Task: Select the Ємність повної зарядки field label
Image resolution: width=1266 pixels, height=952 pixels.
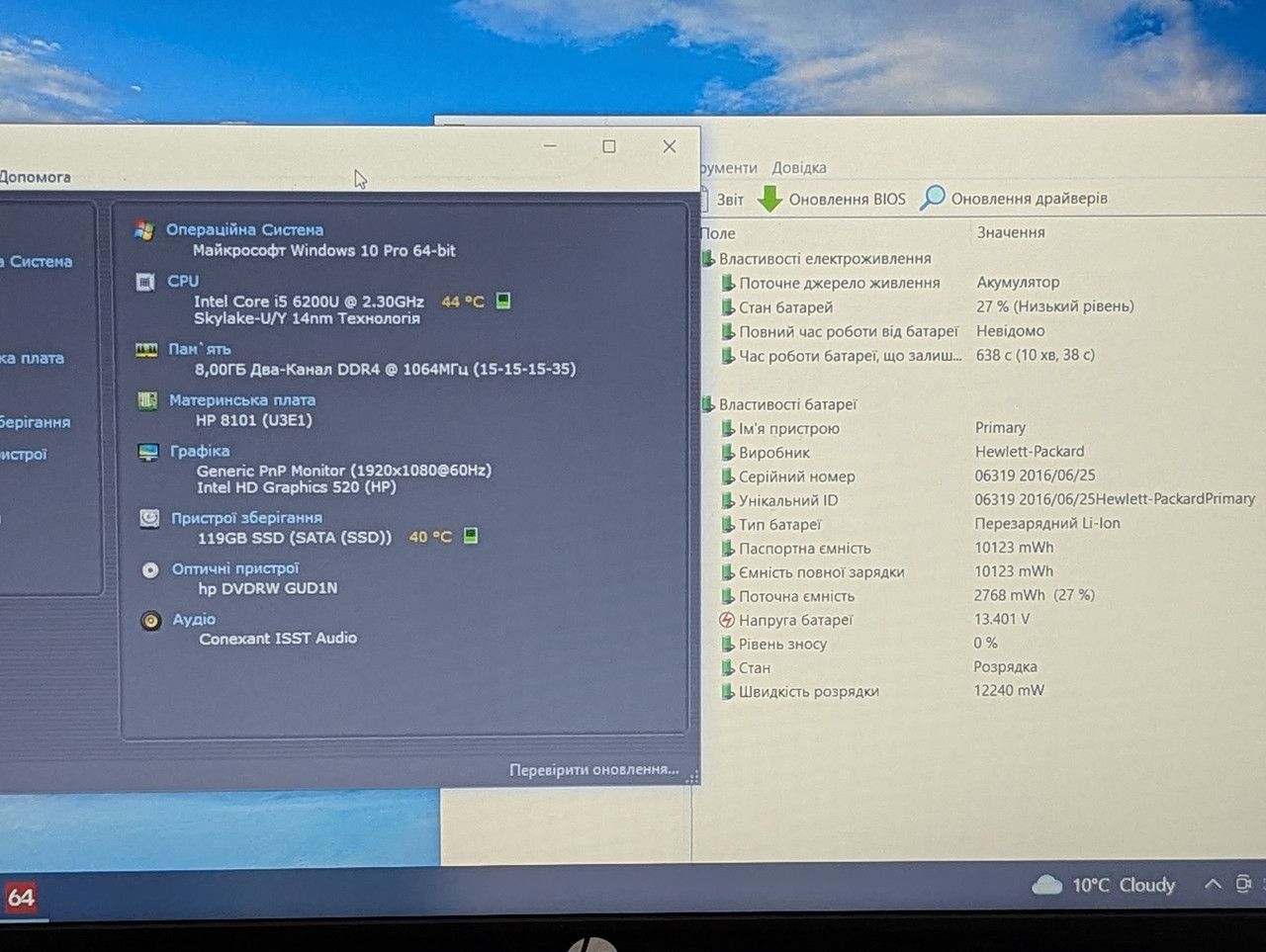Action: click(822, 572)
